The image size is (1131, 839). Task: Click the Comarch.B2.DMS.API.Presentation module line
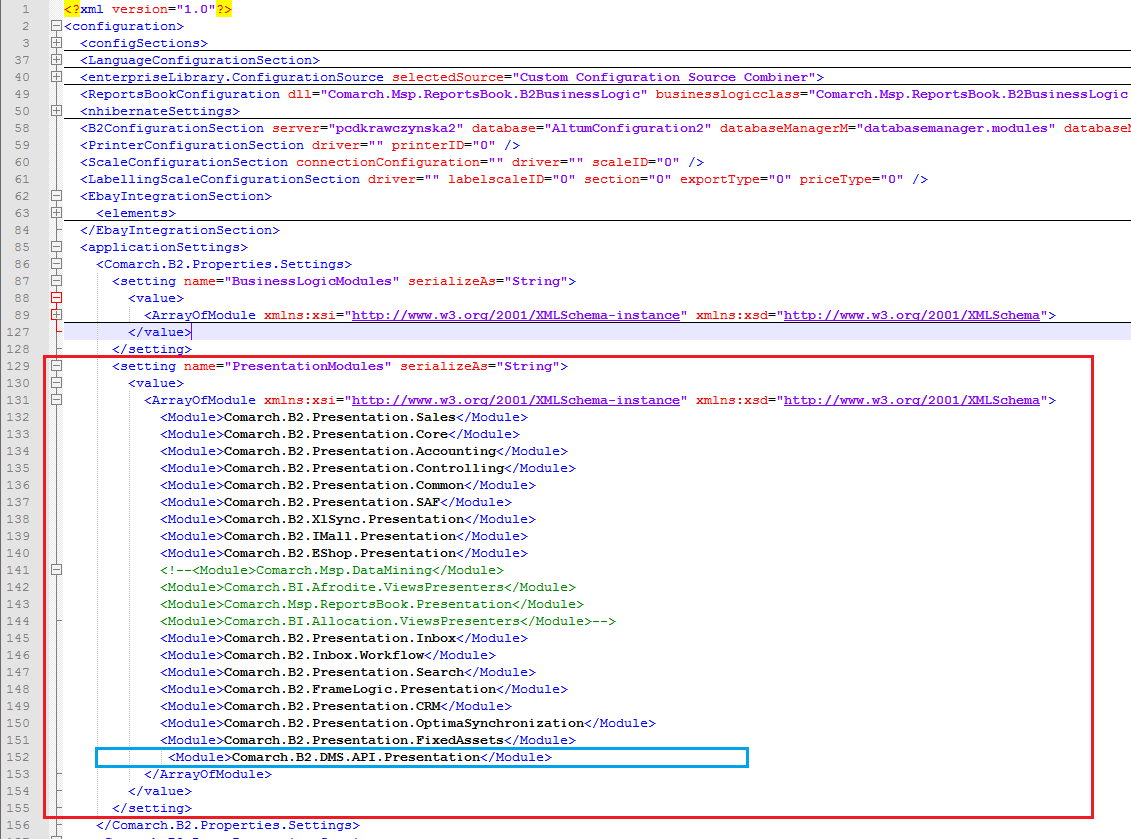pyautogui.click(x=359, y=757)
